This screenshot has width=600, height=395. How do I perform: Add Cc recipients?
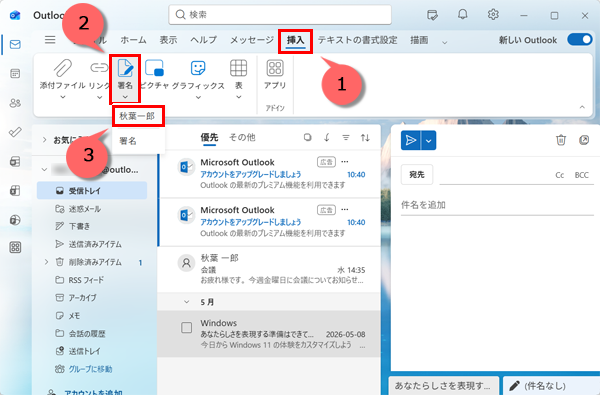(559, 175)
